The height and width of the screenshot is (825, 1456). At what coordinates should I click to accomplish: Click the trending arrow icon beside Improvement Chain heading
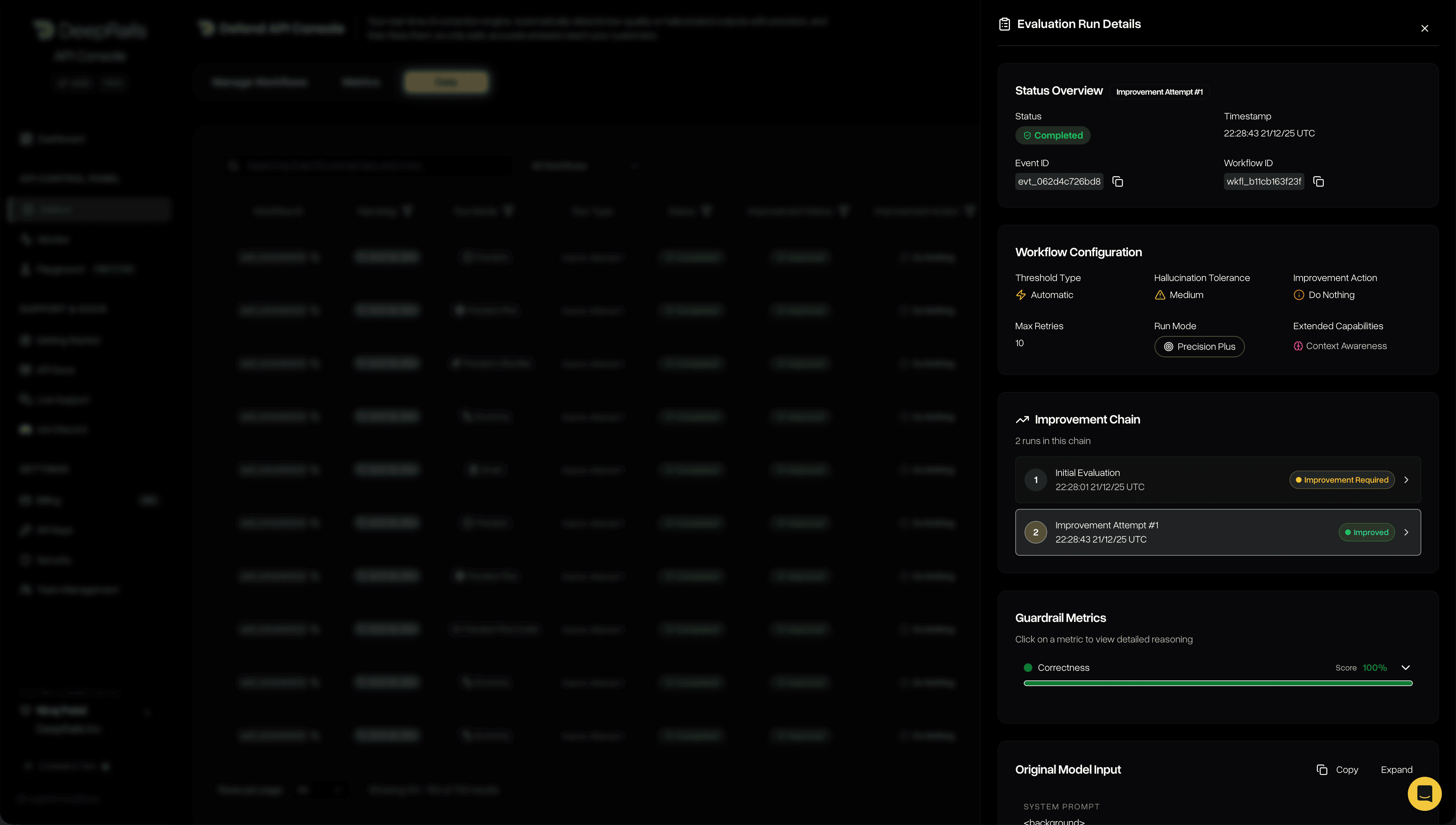[1022, 419]
